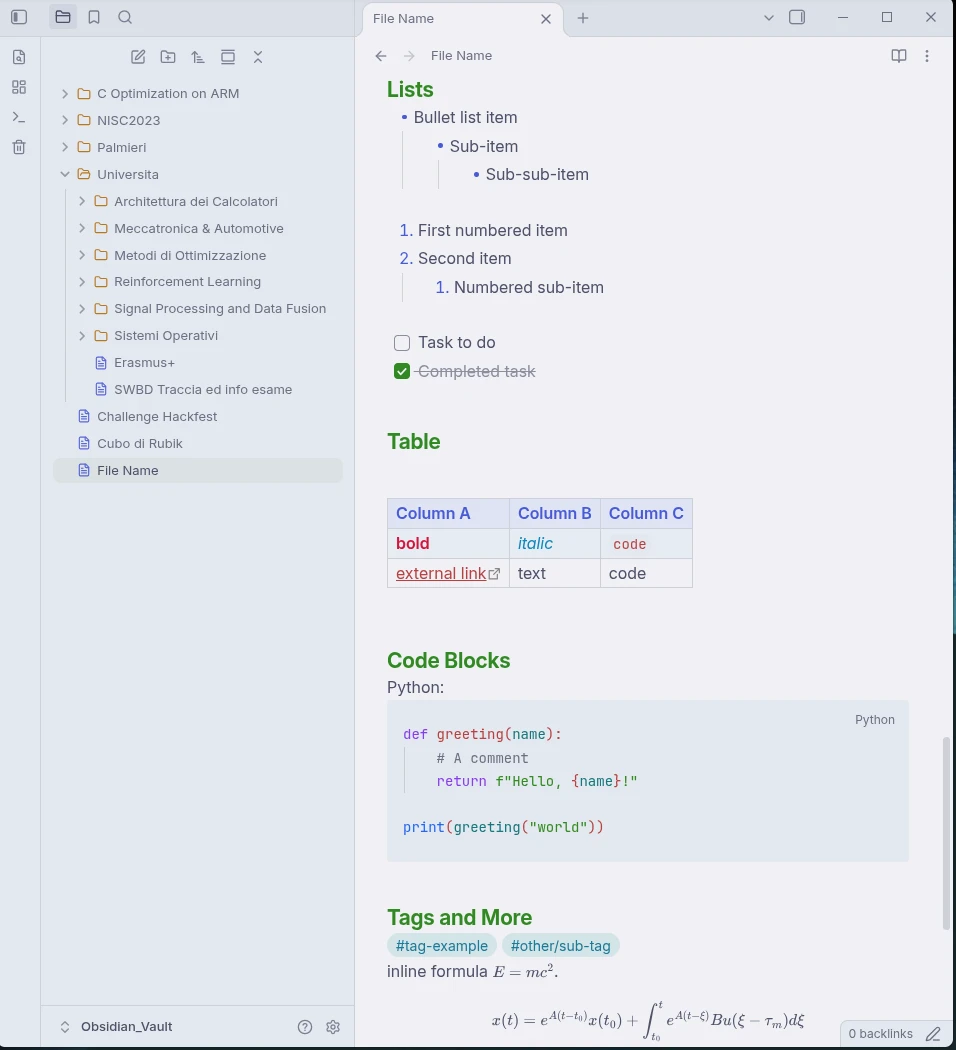The height and width of the screenshot is (1050, 956).
Task: Collapse the Universita folder
Action: (x=65, y=174)
